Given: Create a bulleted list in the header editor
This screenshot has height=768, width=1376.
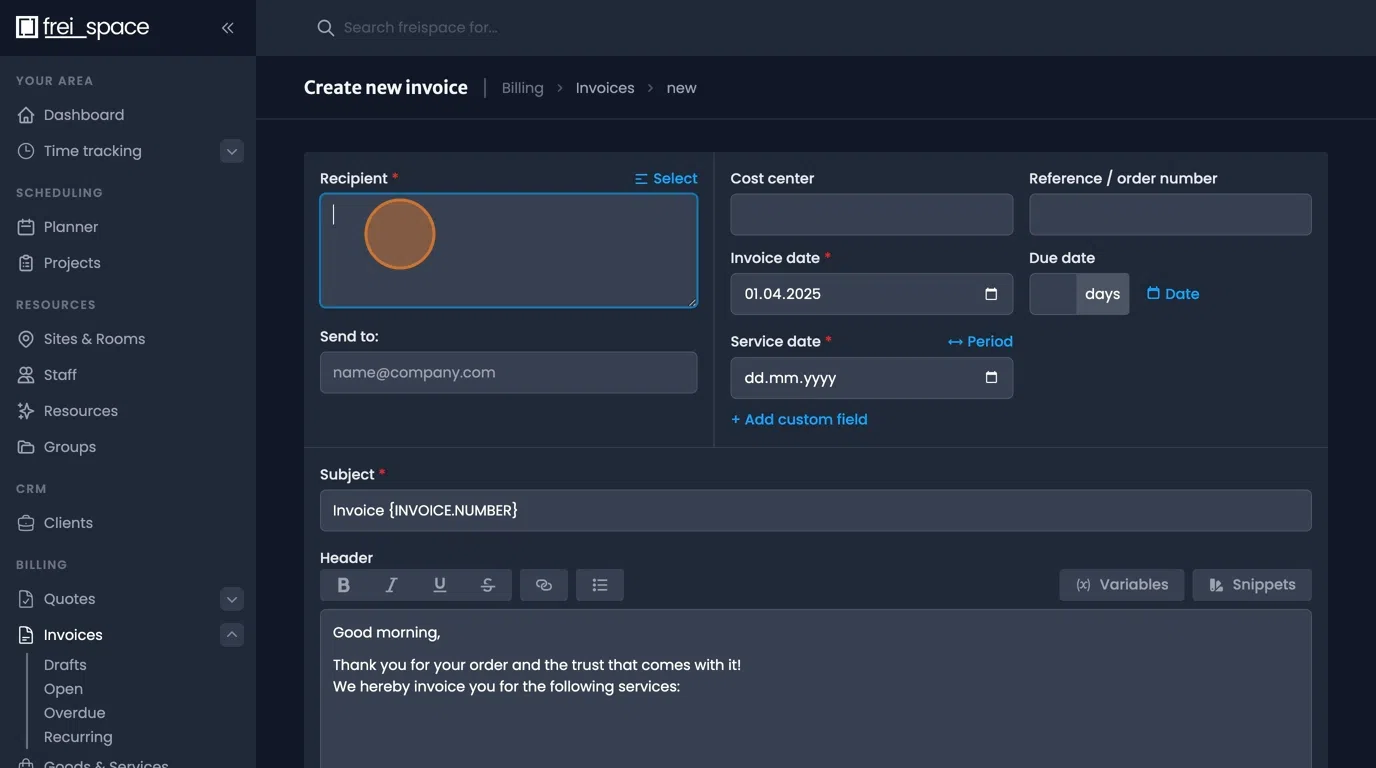Looking at the screenshot, I should [599, 584].
